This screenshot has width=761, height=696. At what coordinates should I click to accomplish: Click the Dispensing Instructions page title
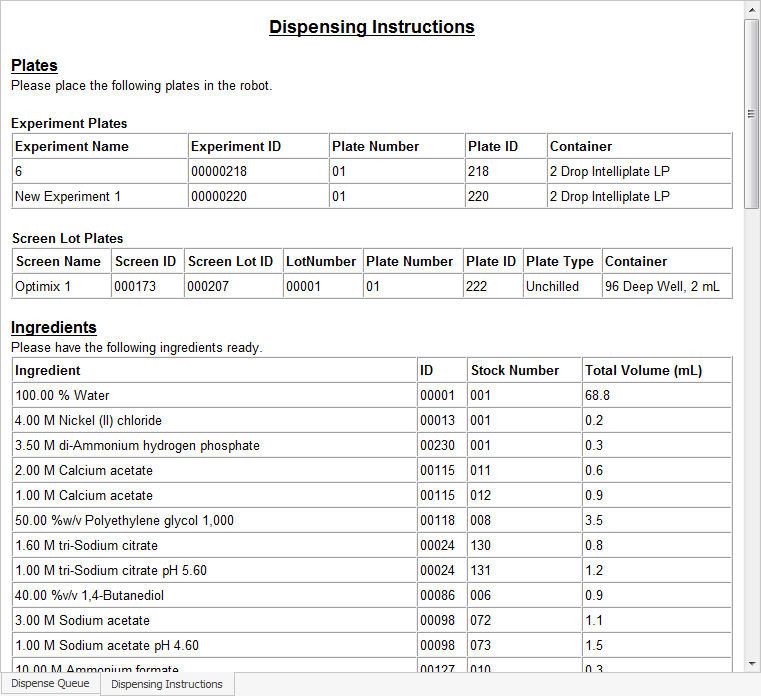[371, 27]
